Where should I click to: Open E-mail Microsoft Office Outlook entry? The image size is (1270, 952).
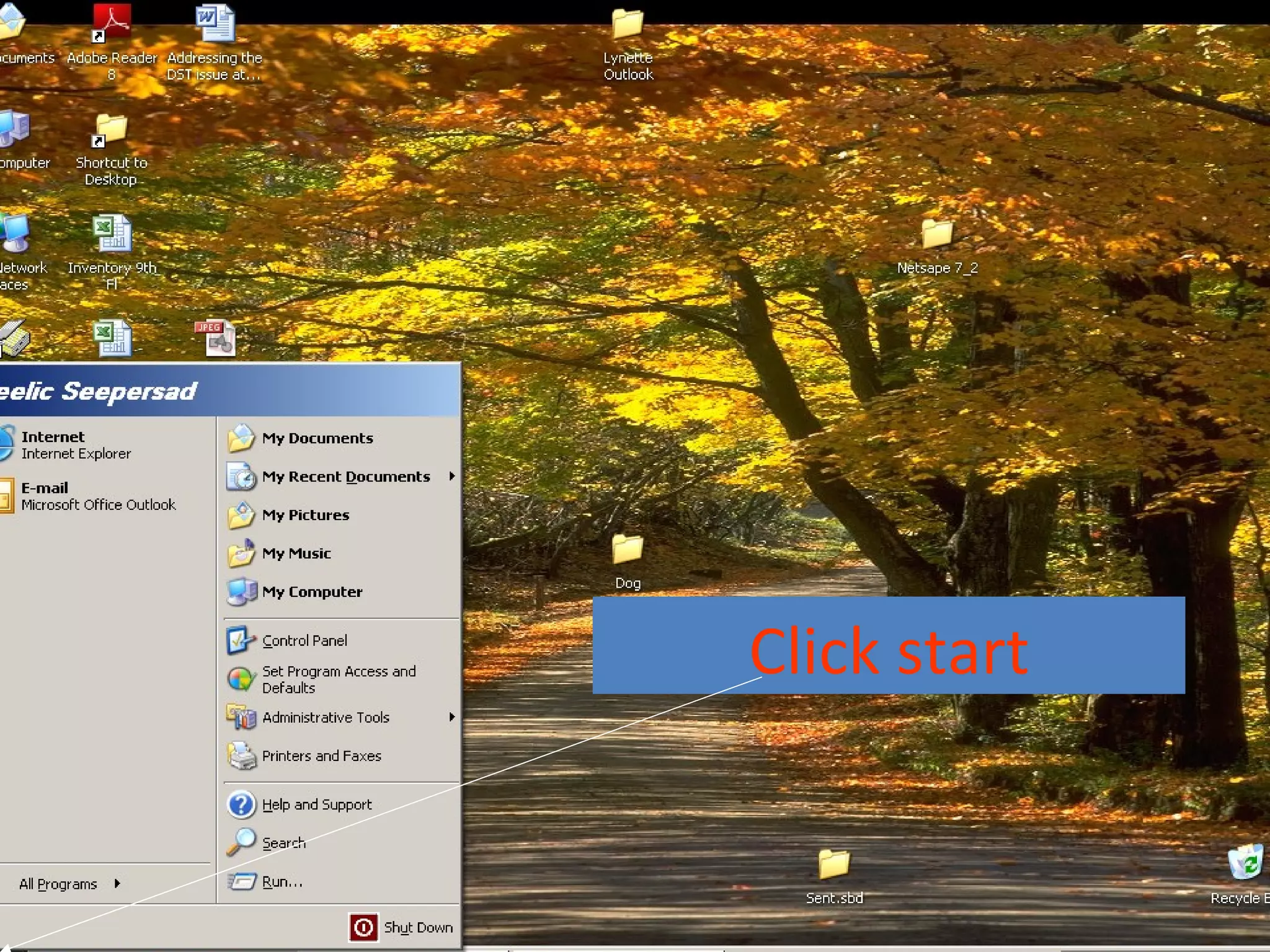click(107, 496)
